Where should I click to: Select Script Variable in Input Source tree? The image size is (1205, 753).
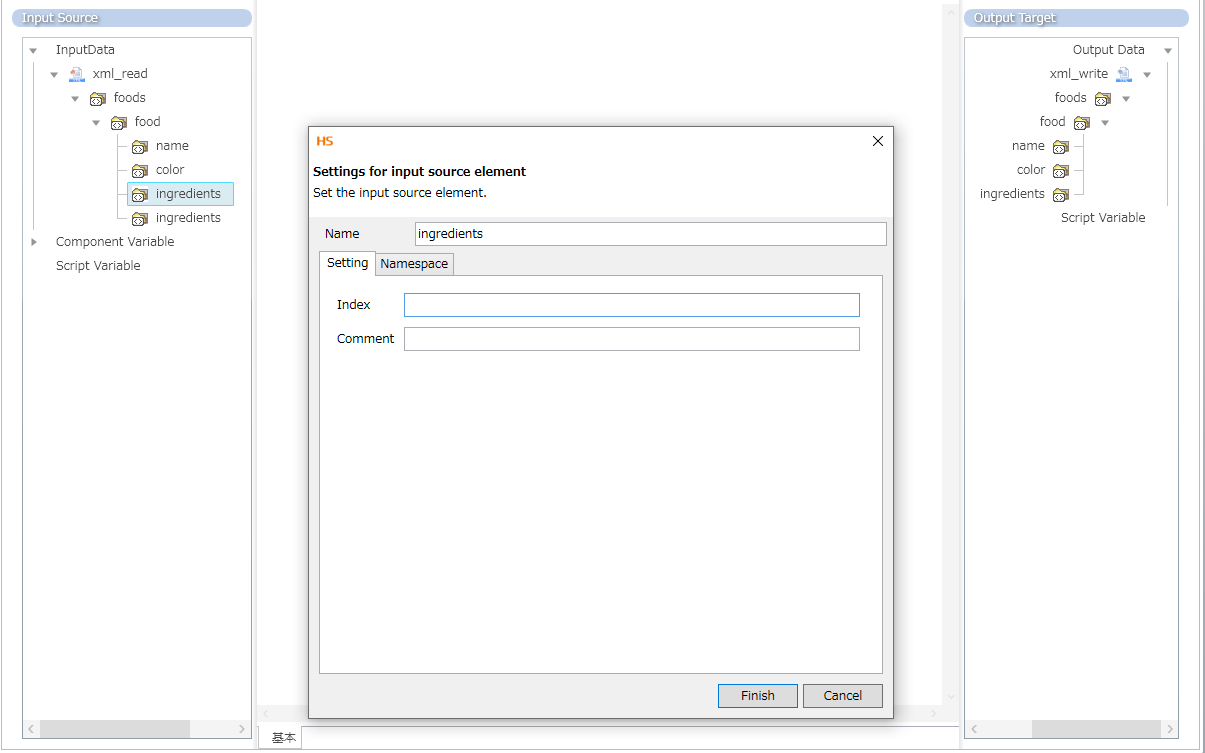click(98, 266)
